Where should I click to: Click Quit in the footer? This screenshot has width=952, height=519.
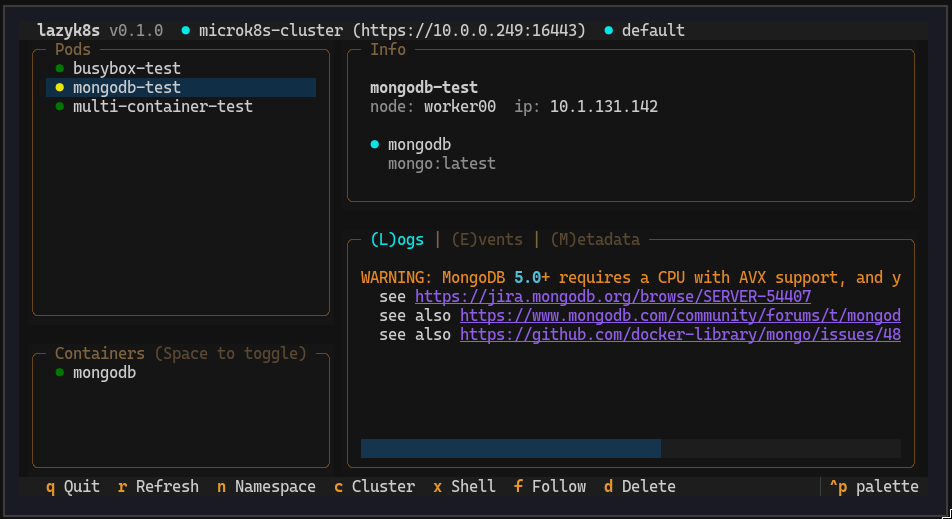tap(73, 486)
